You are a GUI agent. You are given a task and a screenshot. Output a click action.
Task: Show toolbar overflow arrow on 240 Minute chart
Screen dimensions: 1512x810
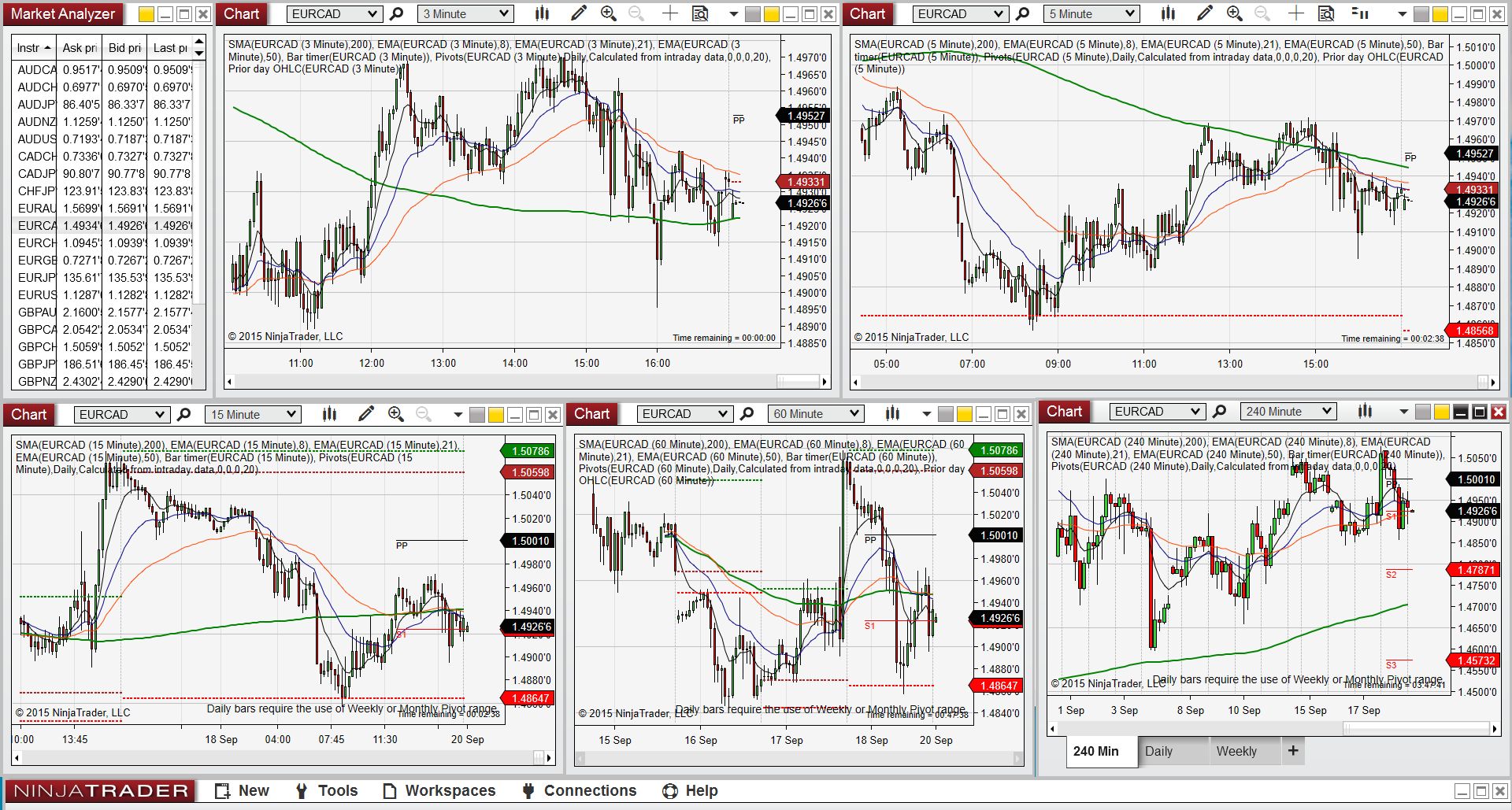tap(1403, 412)
